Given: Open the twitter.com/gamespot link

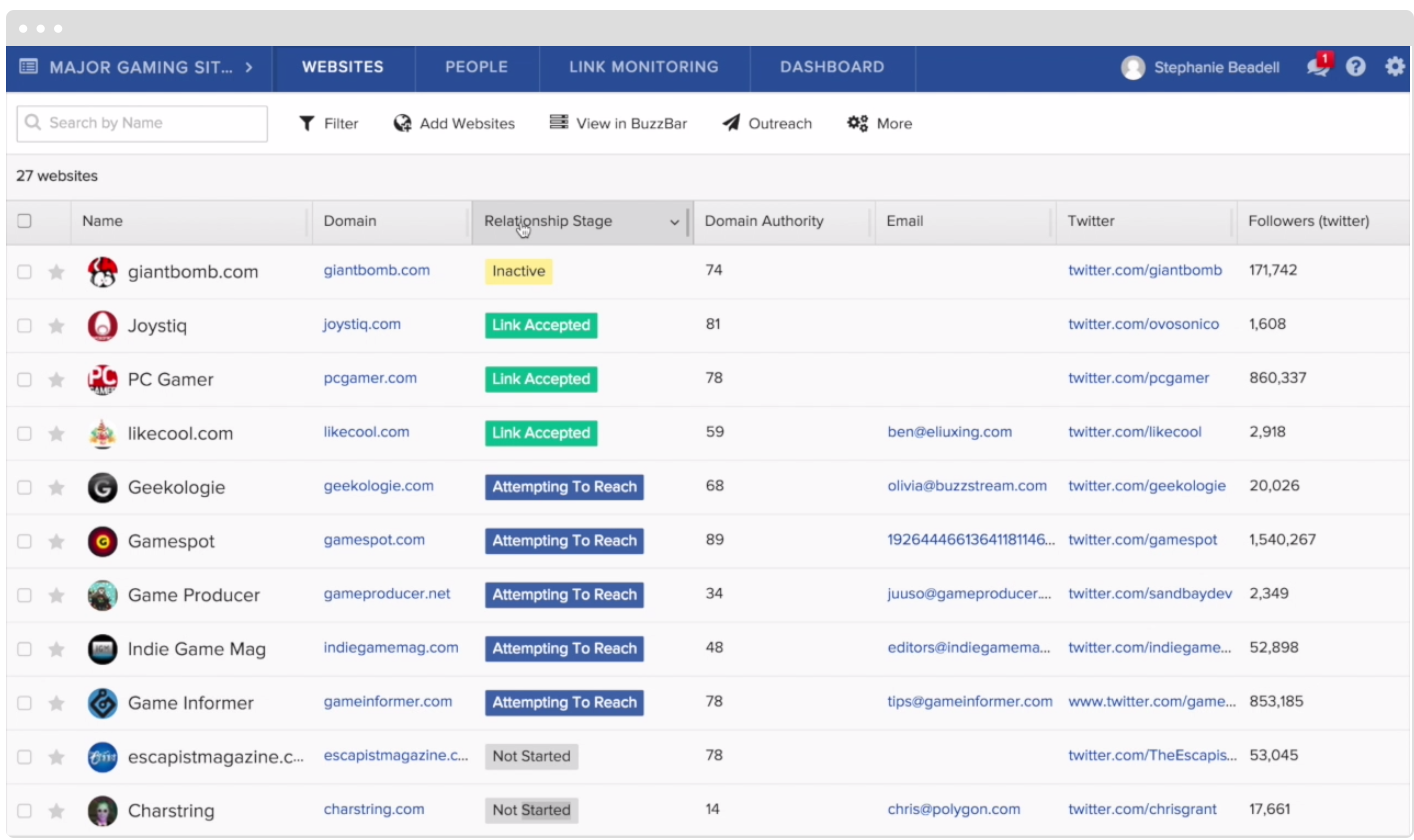Looking at the screenshot, I should [1143, 540].
